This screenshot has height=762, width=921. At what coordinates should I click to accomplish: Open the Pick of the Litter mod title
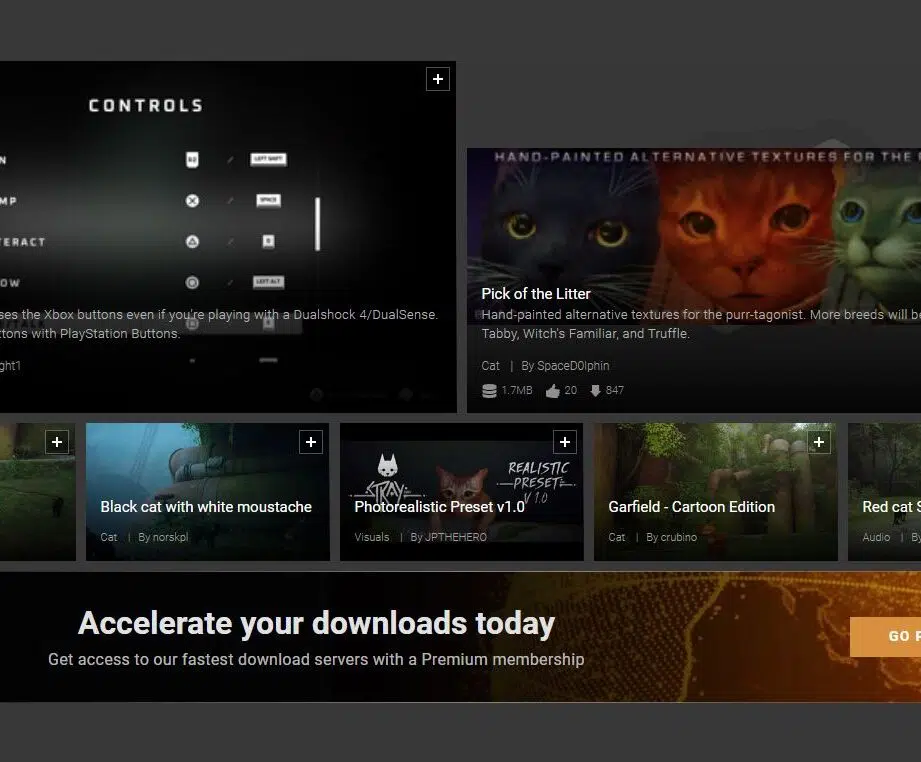click(536, 294)
